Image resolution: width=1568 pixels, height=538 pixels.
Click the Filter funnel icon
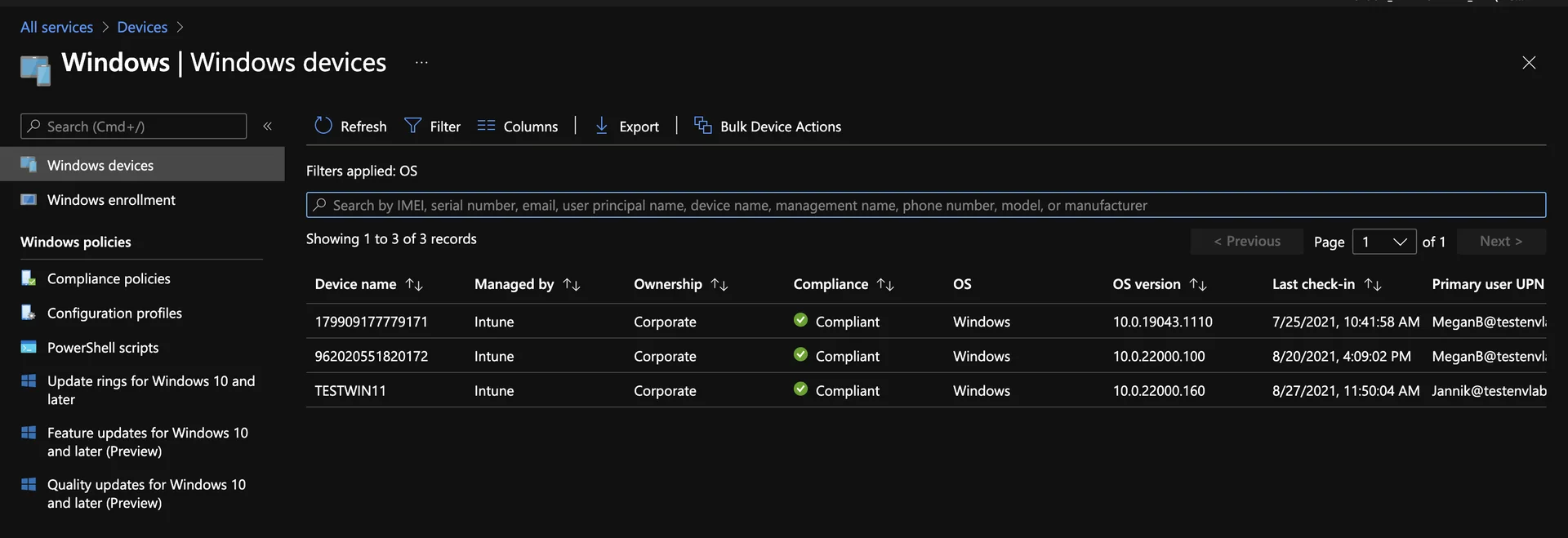[x=412, y=126]
